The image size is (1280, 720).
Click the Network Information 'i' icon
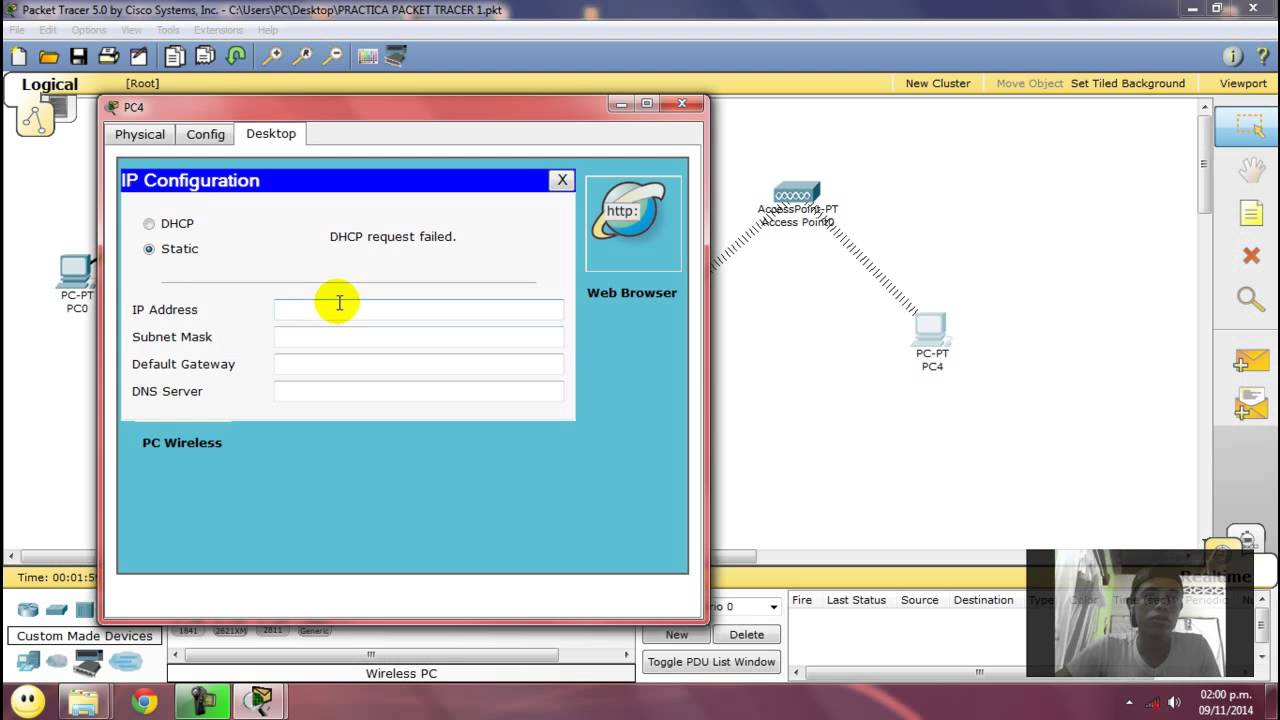[x=1233, y=57]
